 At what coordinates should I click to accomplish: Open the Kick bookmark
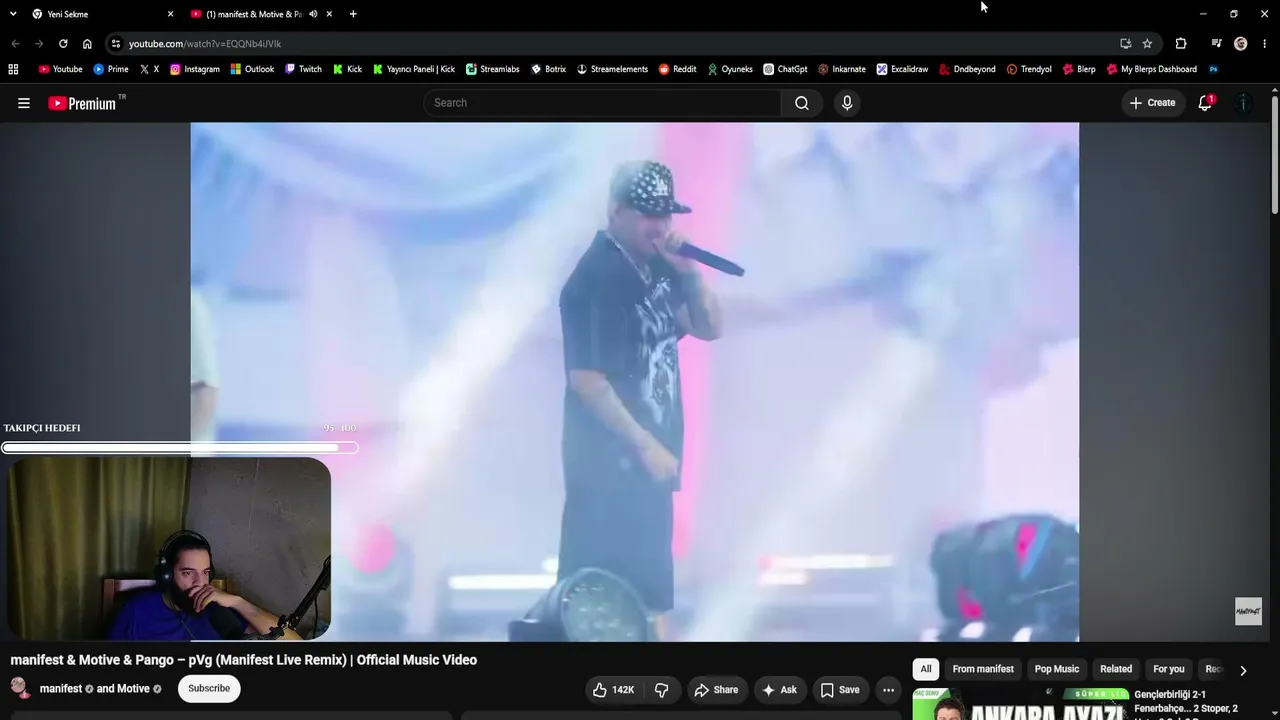click(x=347, y=69)
